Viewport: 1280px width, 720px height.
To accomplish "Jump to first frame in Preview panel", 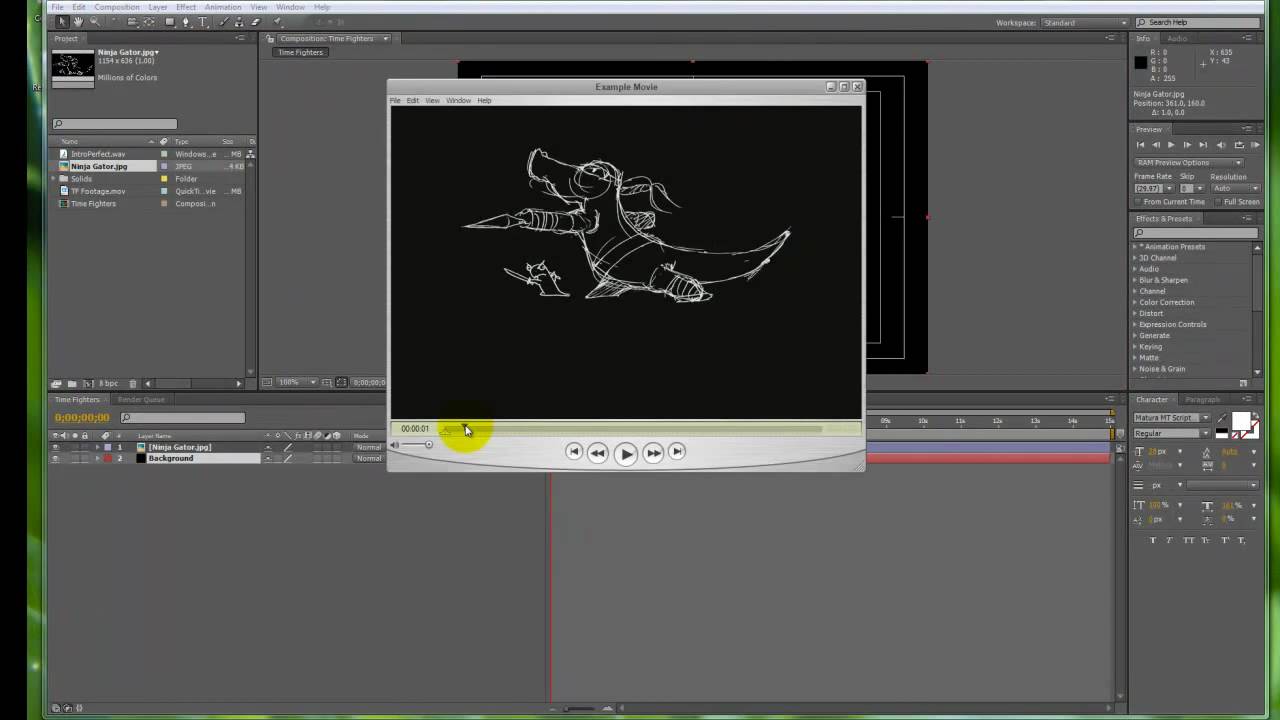I will click(x=1140, y=145).
